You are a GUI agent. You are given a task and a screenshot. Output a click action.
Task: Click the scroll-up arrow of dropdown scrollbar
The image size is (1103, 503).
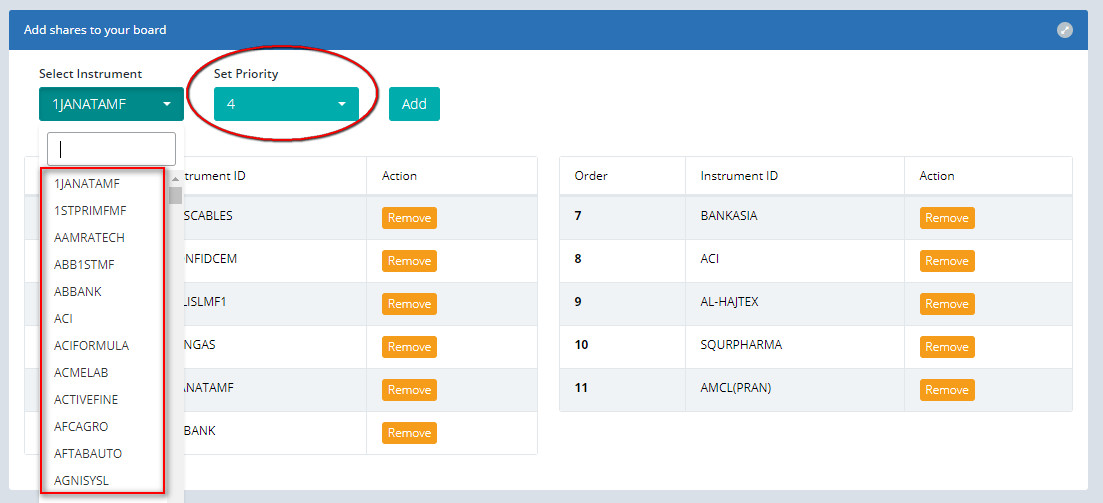[176, 180]
